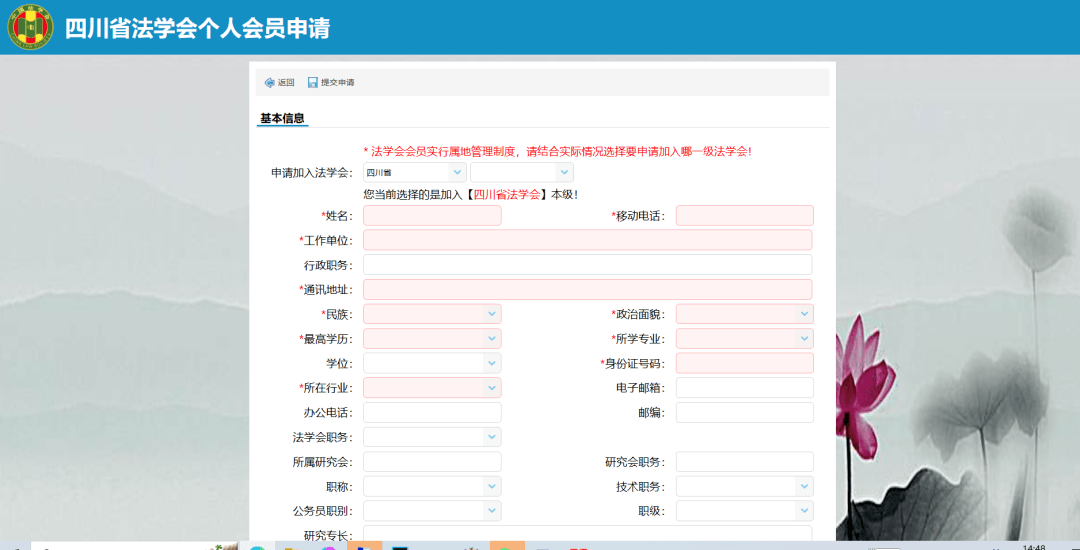1080x550 pixels.
Task: Open the 基本信息 tab
Action: click(282, 118)
